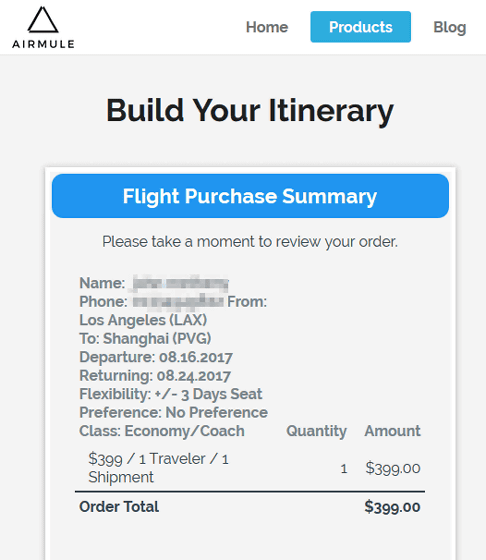Click the Departure date 08.16.2017
Screen dimensions: 486x560
[196, 357]
